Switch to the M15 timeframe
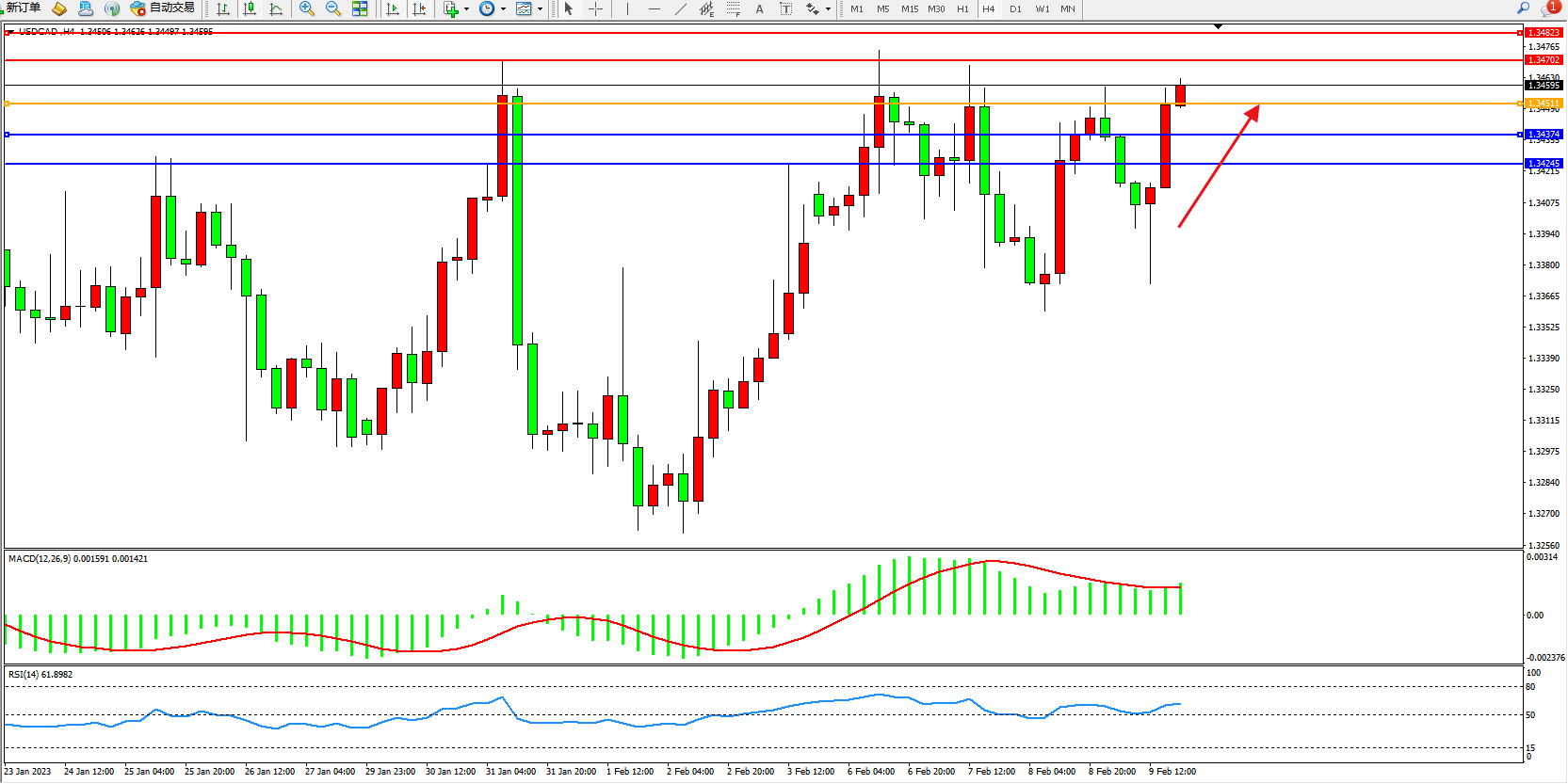 tap(909, 9)
